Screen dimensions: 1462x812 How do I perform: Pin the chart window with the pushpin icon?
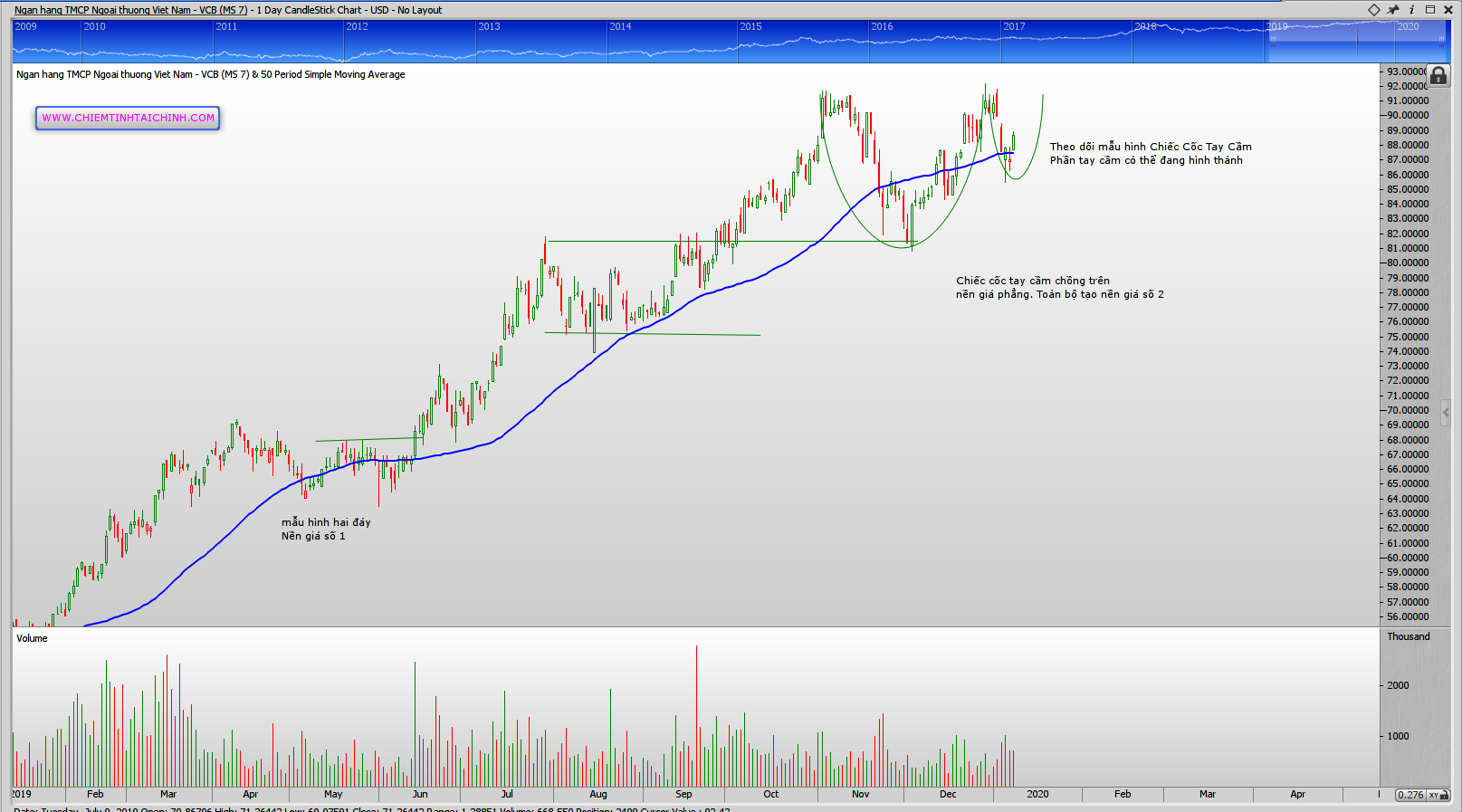pyautogui.click(x=1393, y=10)
